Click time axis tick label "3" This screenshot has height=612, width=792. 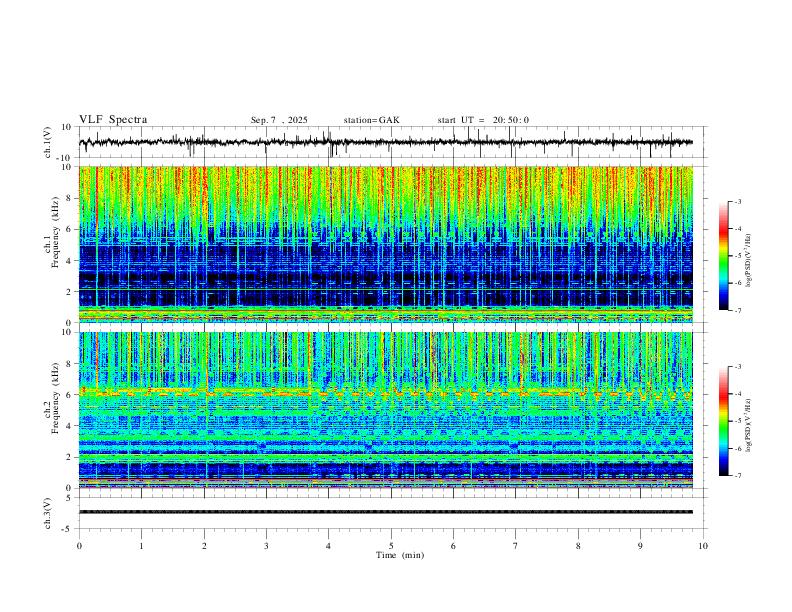click(x=266, y=546)
